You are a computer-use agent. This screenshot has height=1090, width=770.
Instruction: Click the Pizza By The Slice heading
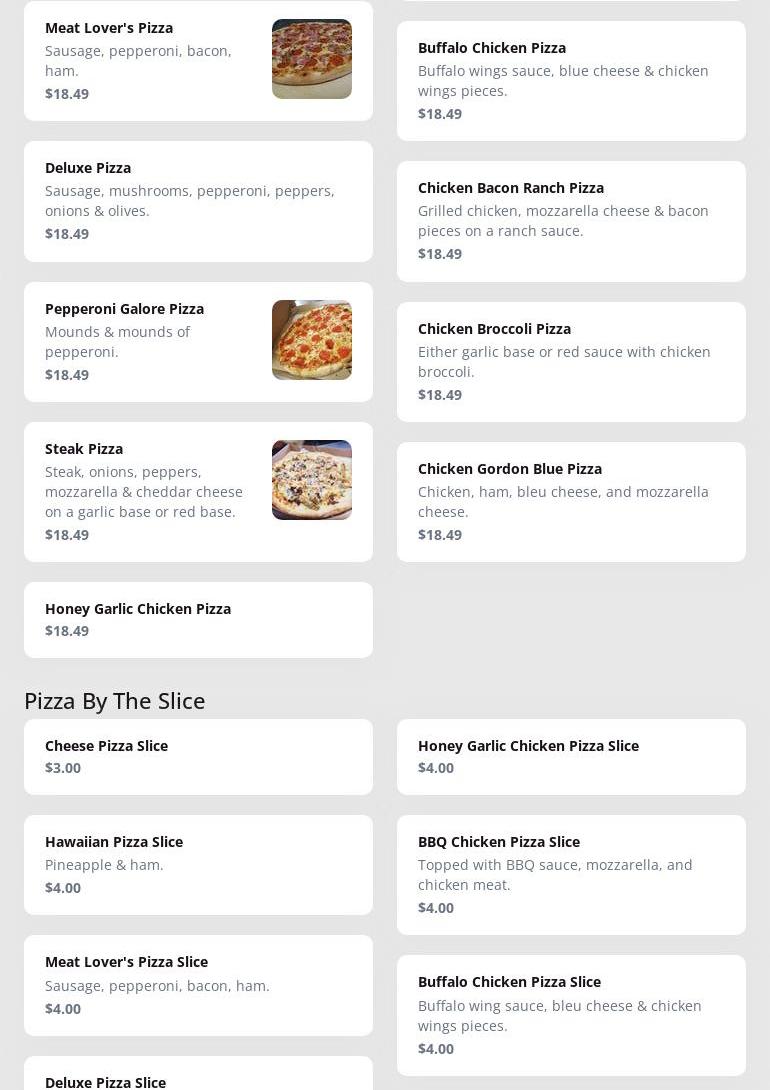pos(115,701)
